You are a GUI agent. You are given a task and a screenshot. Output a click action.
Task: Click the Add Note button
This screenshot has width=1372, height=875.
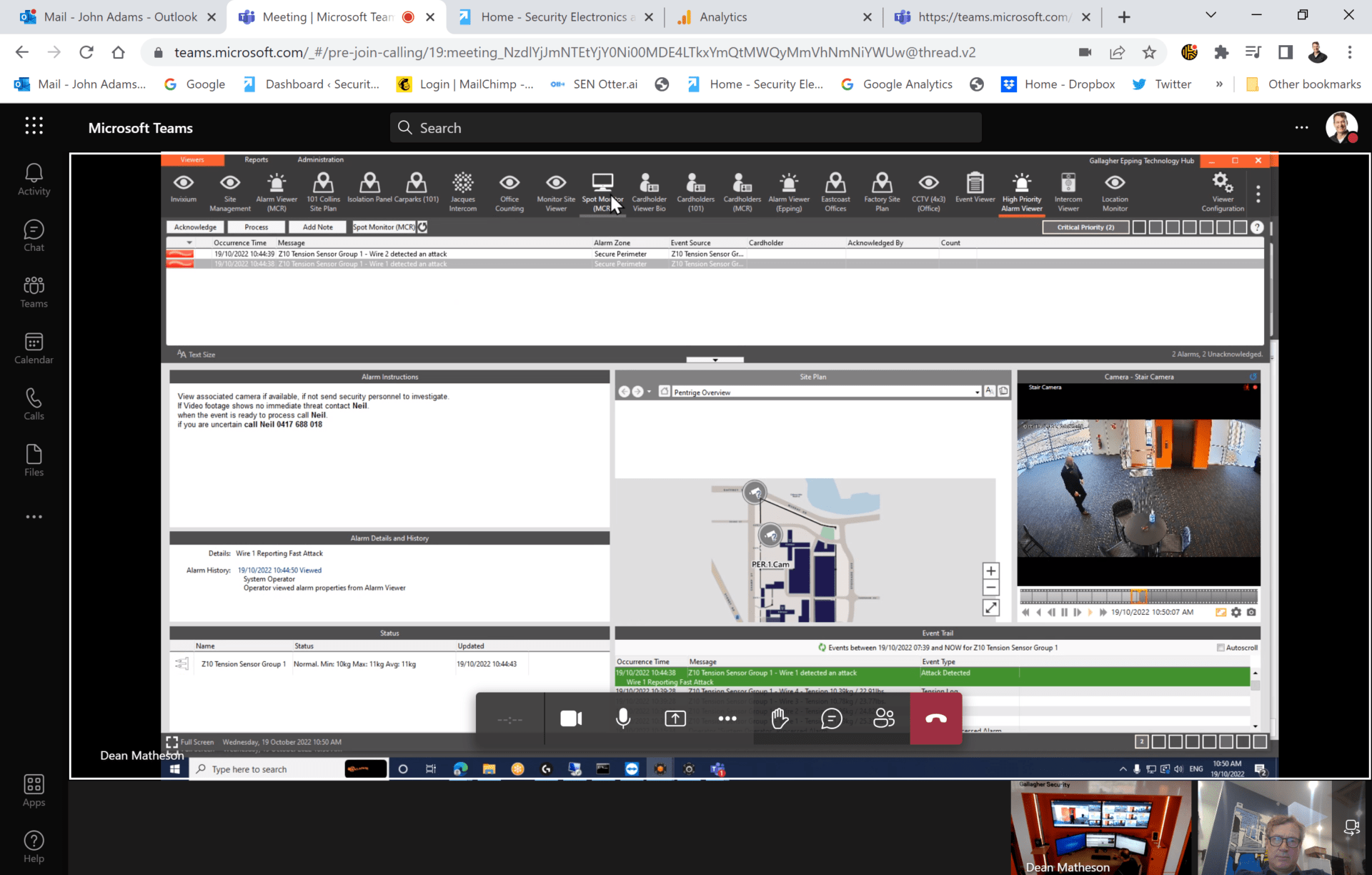(x=317, y=227)
